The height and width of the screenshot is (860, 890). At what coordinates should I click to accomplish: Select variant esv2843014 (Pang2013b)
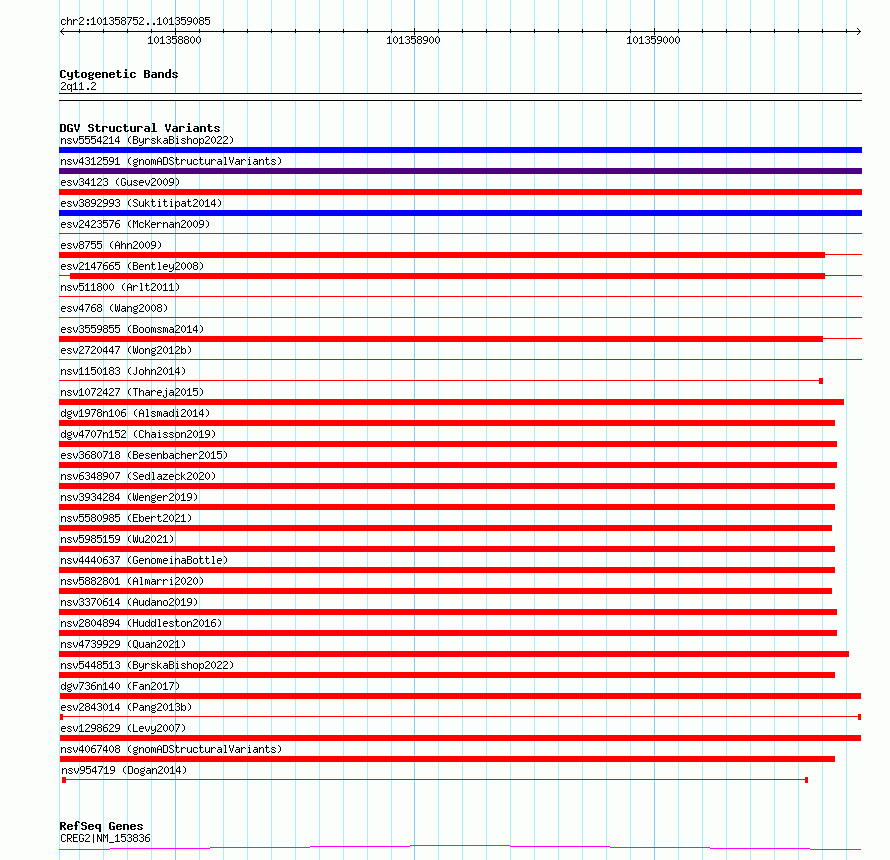(x=126, y=707)
